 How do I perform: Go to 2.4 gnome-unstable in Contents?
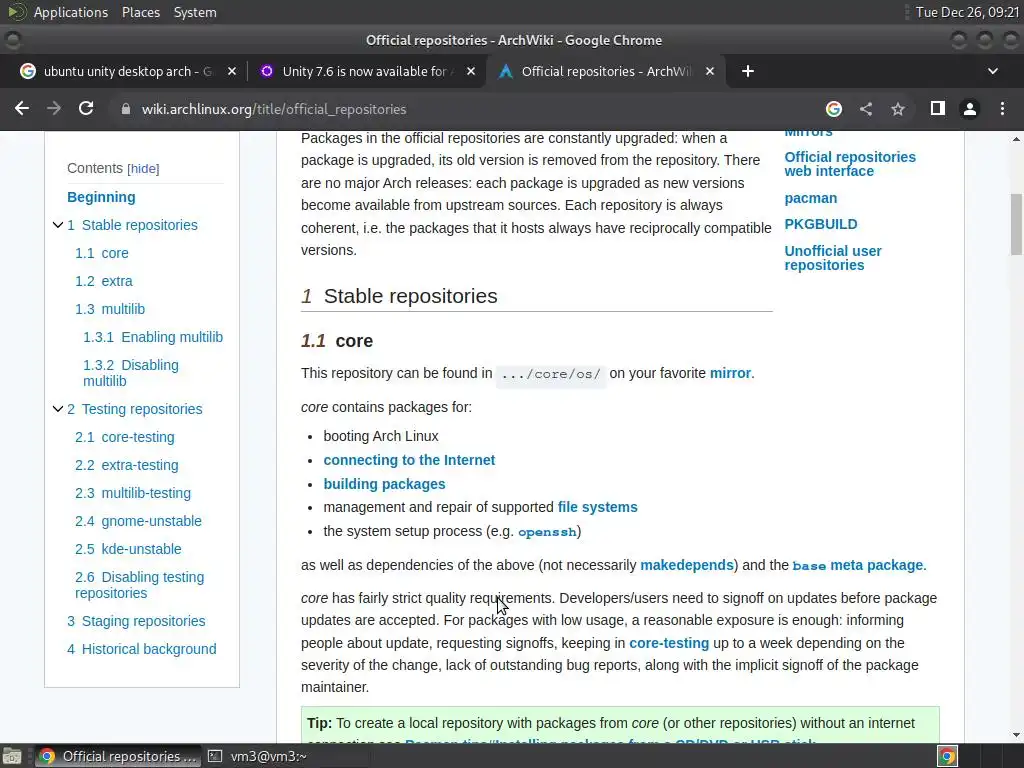tap(138, 521)
